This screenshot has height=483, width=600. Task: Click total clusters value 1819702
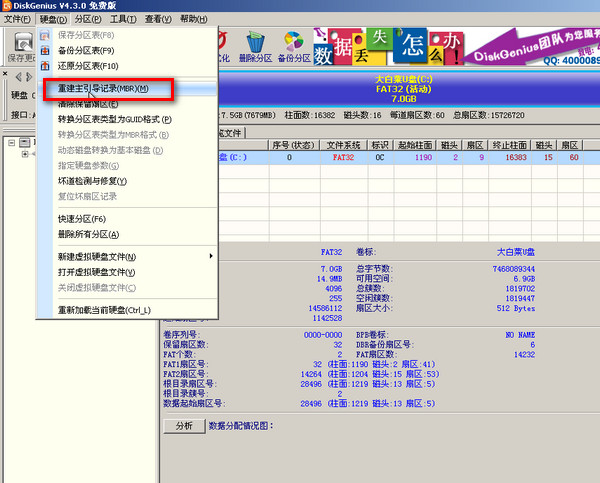(520, 289)
